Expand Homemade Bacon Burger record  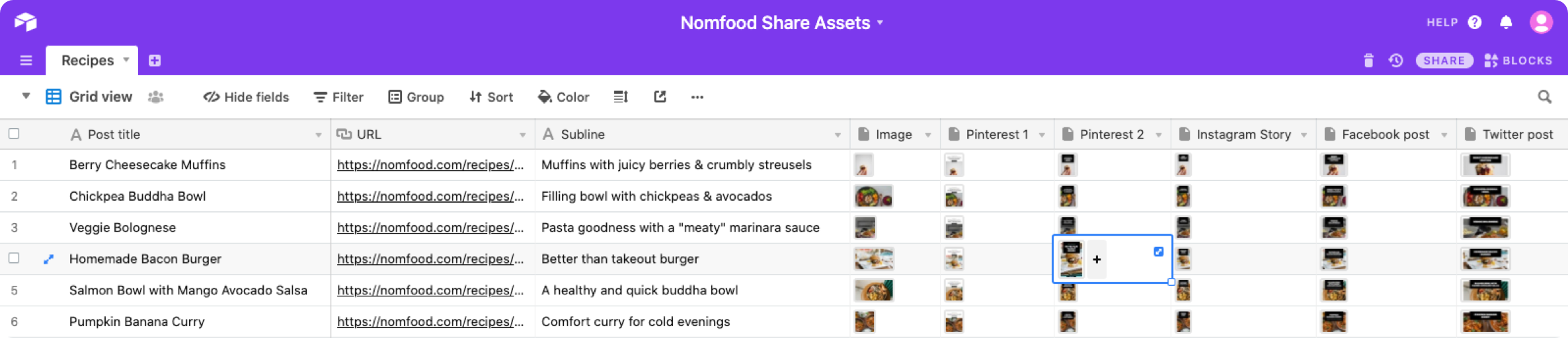[48, 259]
